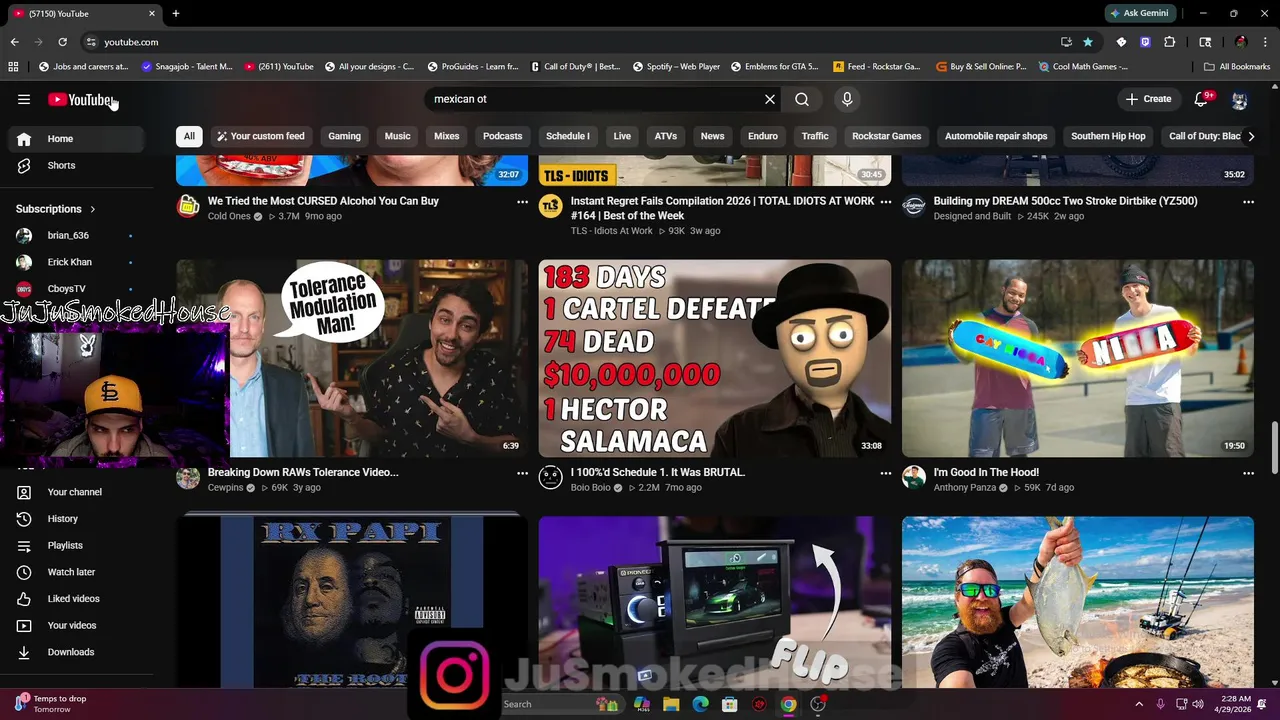Select the Rockstar Games filter chip
Screen dimensions: 1280x720
(x=886, y=136)
